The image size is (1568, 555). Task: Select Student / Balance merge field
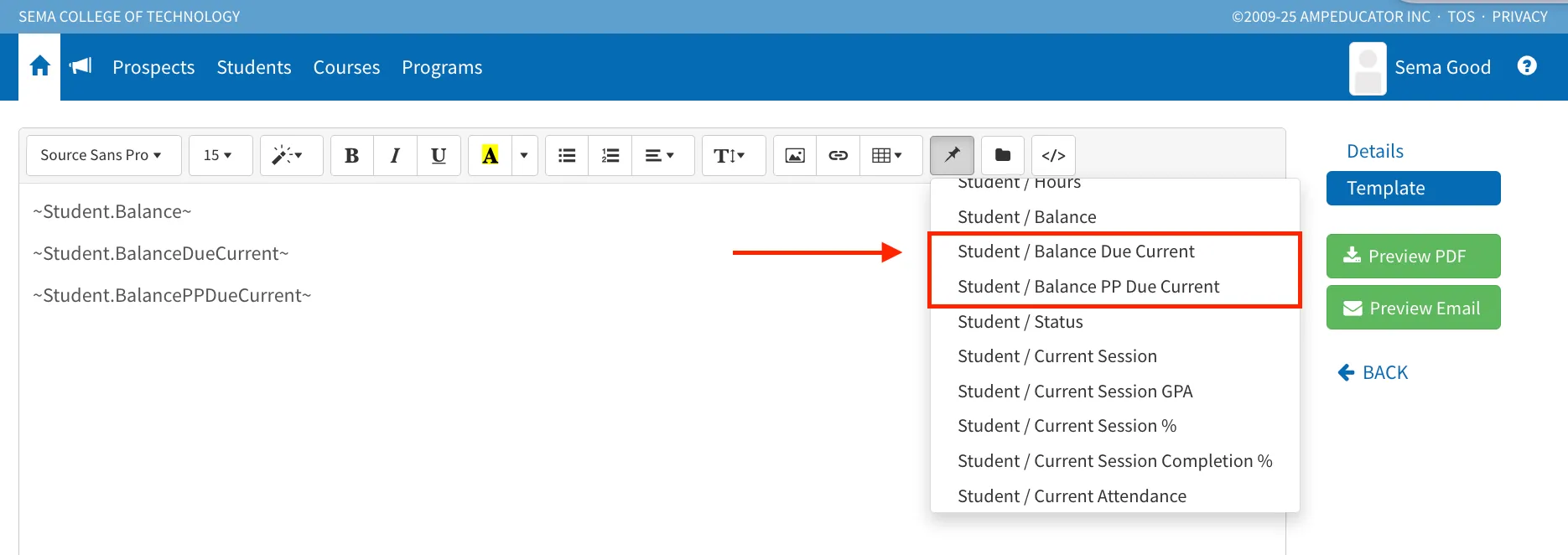click(1115, 217)
